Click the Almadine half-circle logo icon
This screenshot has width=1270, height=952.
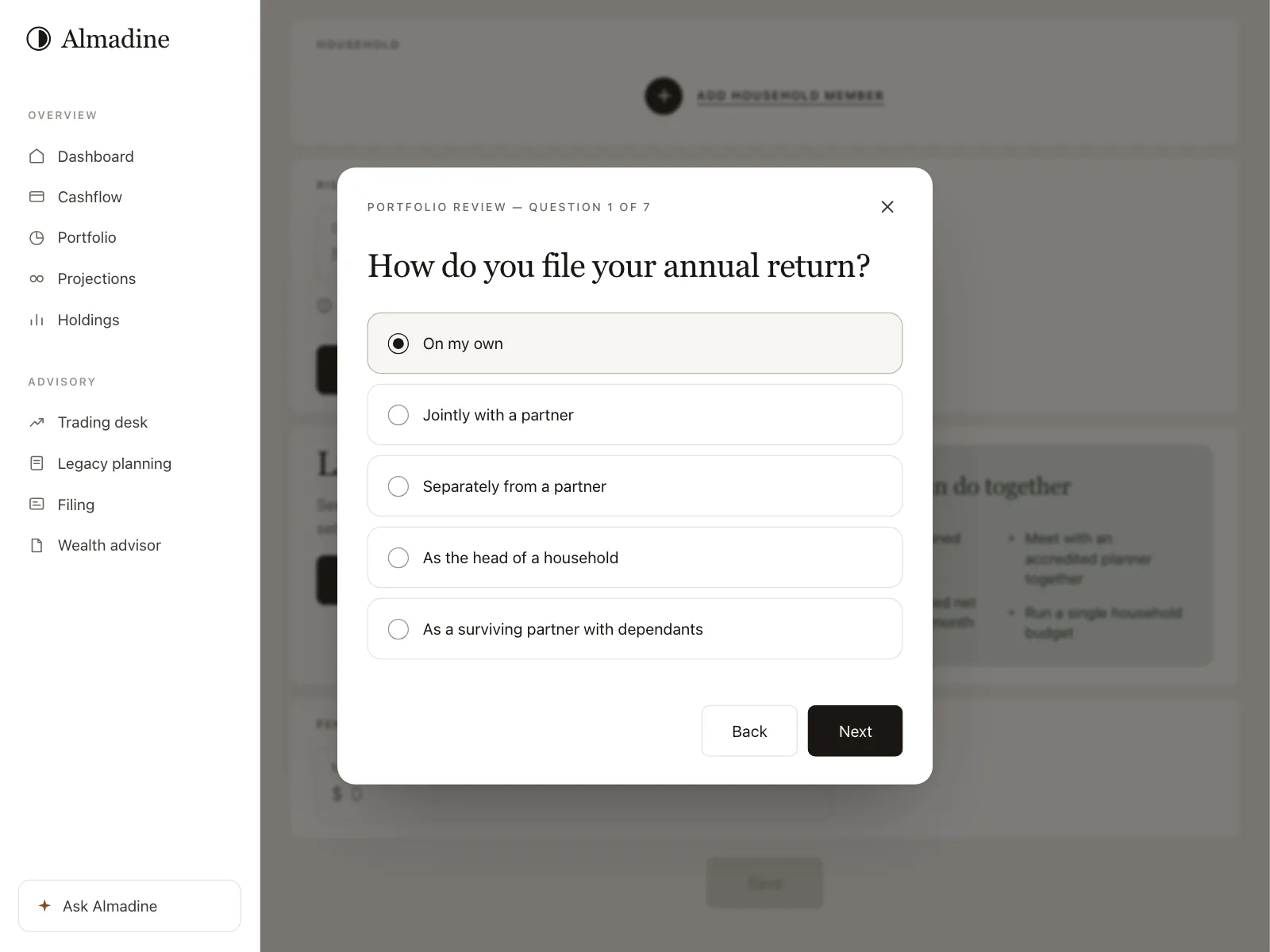click(38, 39)
